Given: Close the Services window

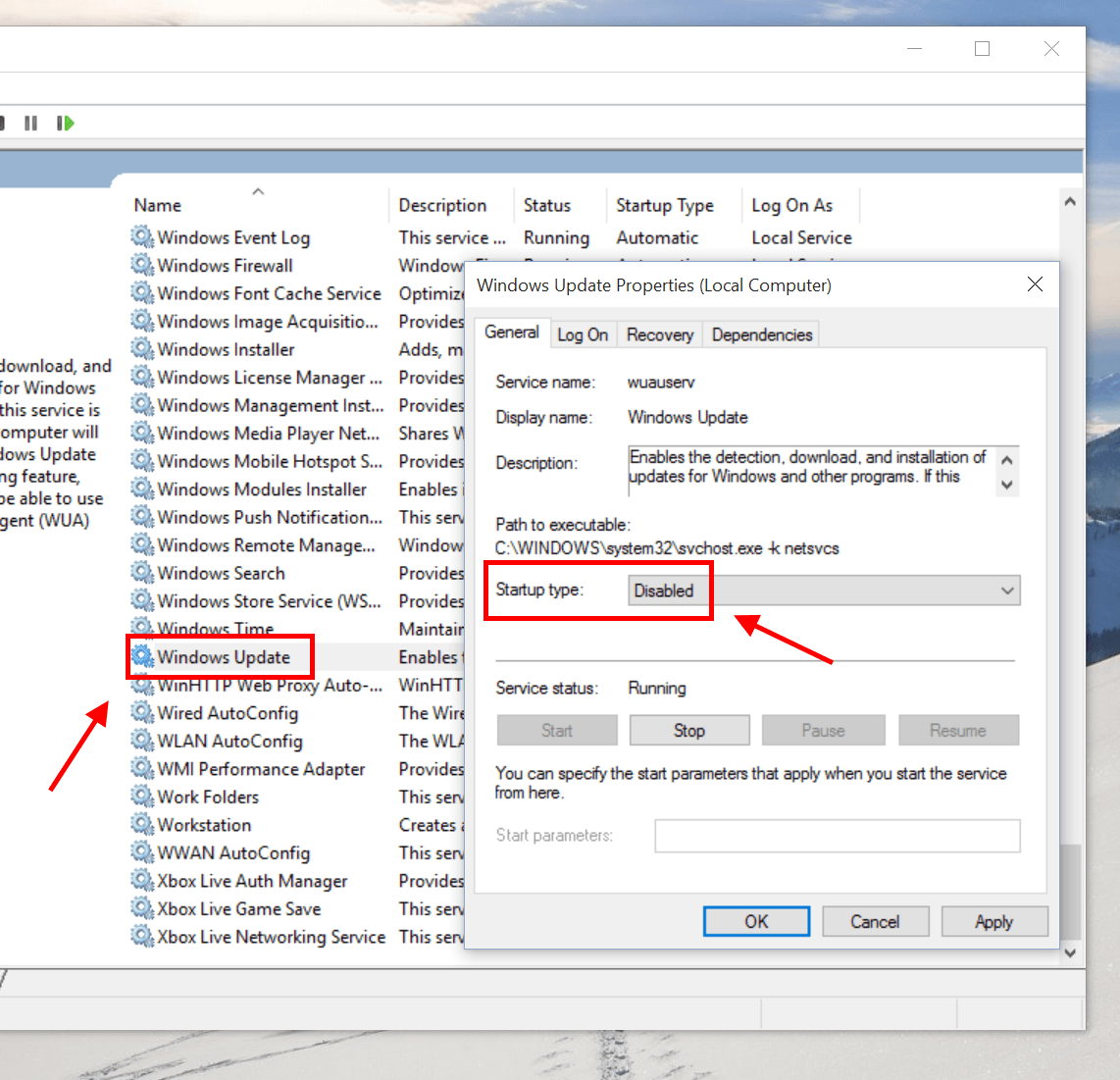Looking at the screenshot, I should pos(1051,49).
